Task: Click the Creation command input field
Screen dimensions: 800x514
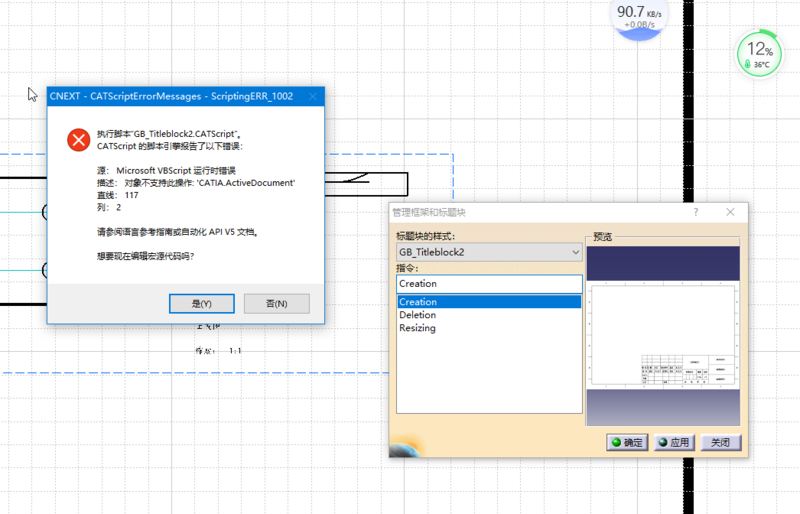Action: click(x=488, y=284)
